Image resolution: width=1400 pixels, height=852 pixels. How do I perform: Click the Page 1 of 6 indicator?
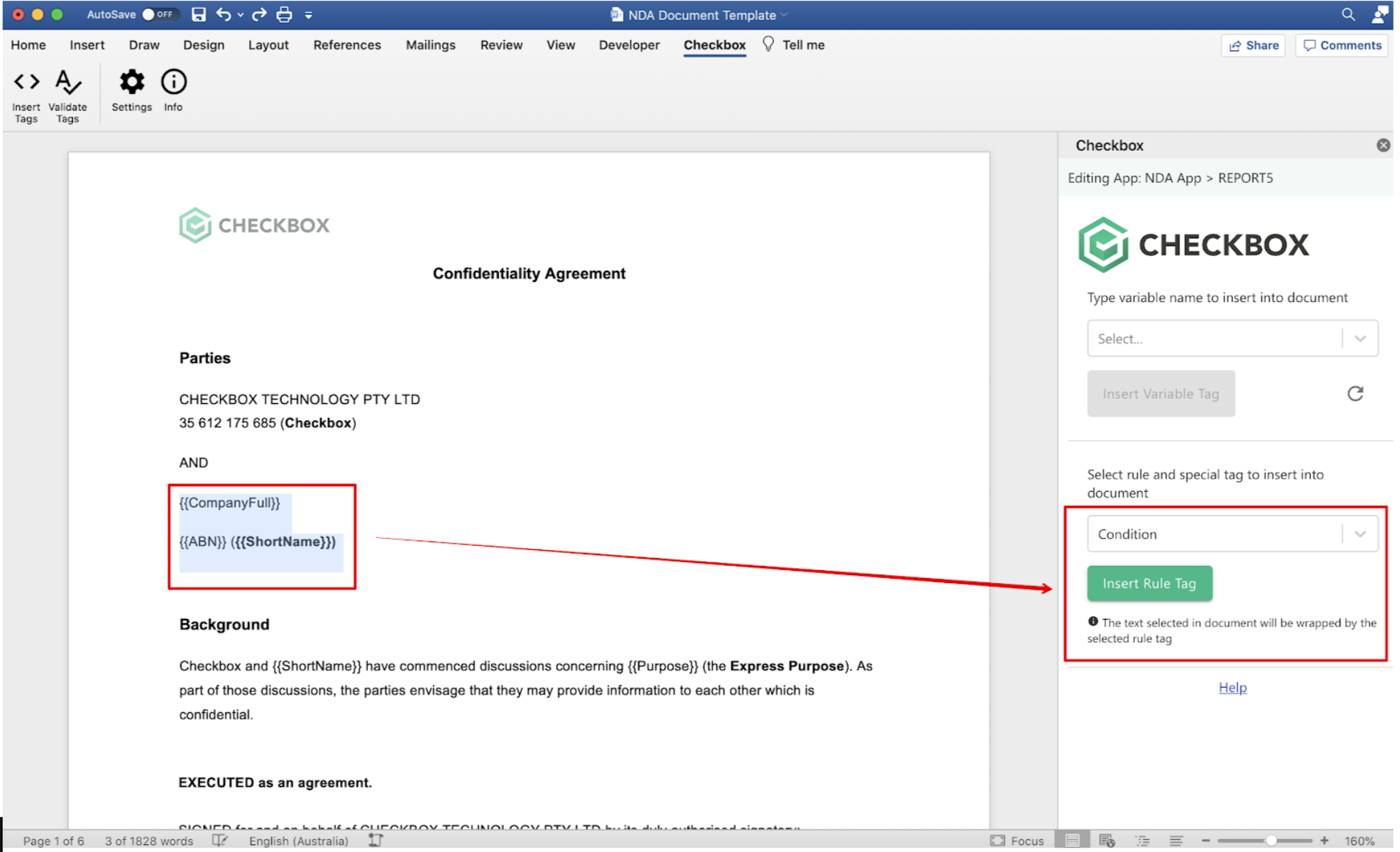(x=54, y=841)
